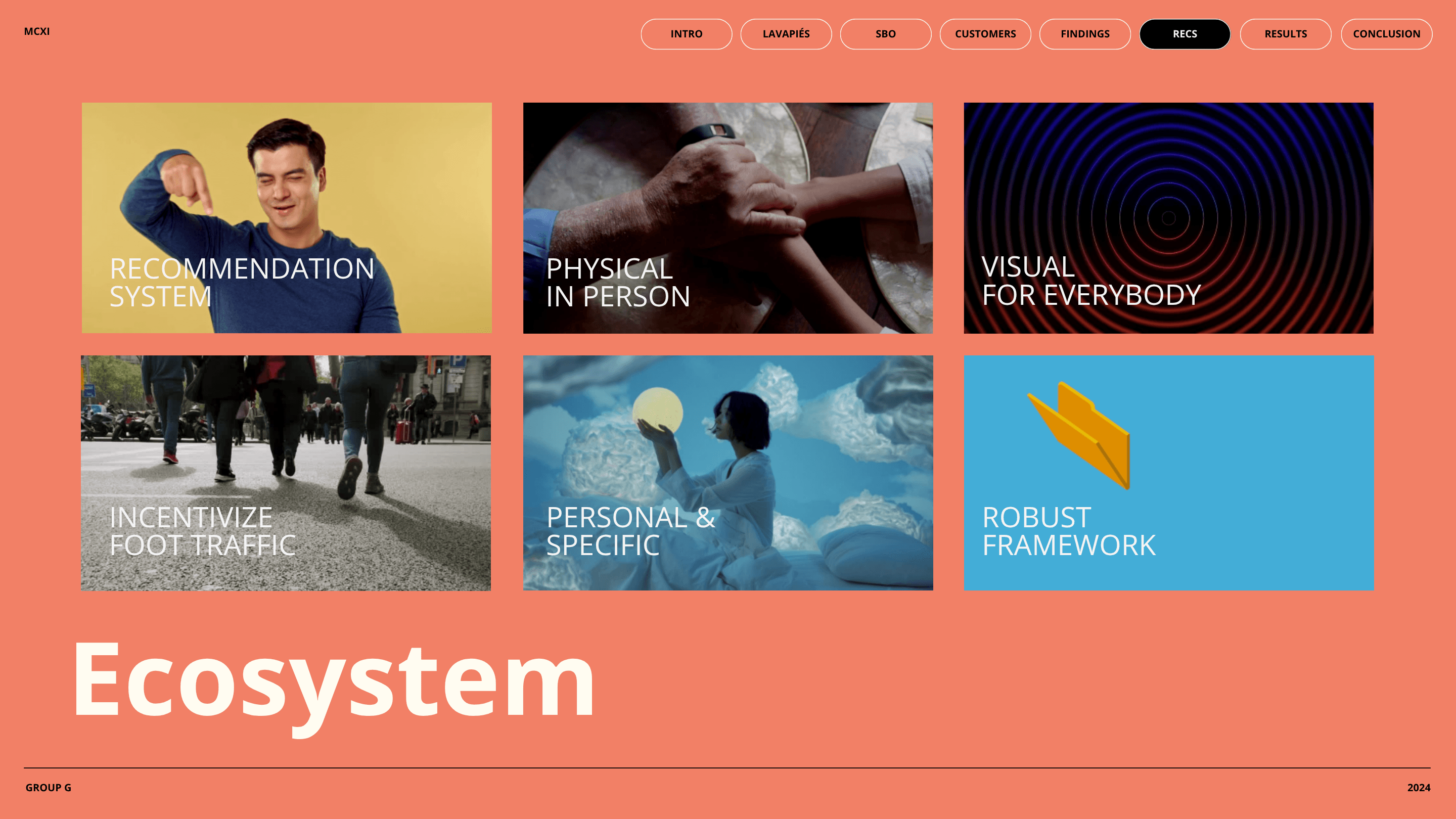Open the RESULTS section

[1285, 34]
